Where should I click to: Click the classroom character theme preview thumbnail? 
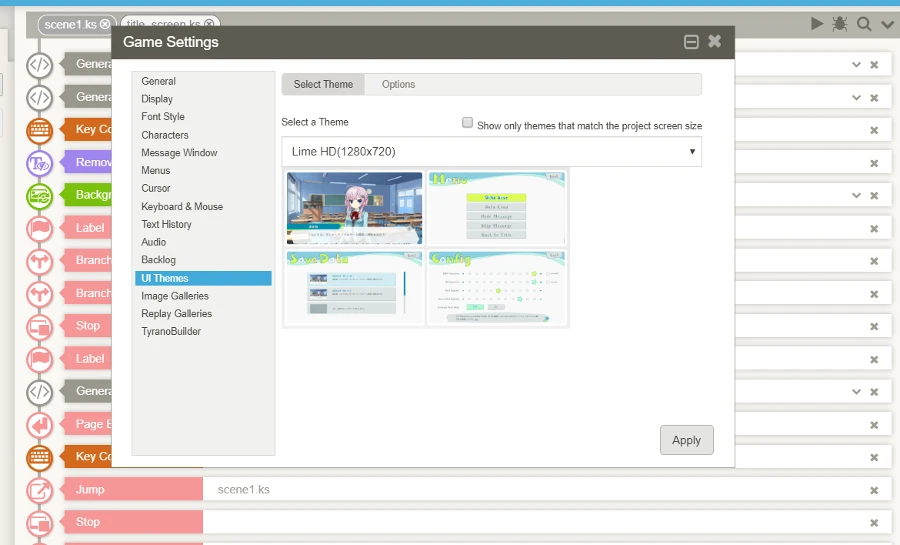355,208
